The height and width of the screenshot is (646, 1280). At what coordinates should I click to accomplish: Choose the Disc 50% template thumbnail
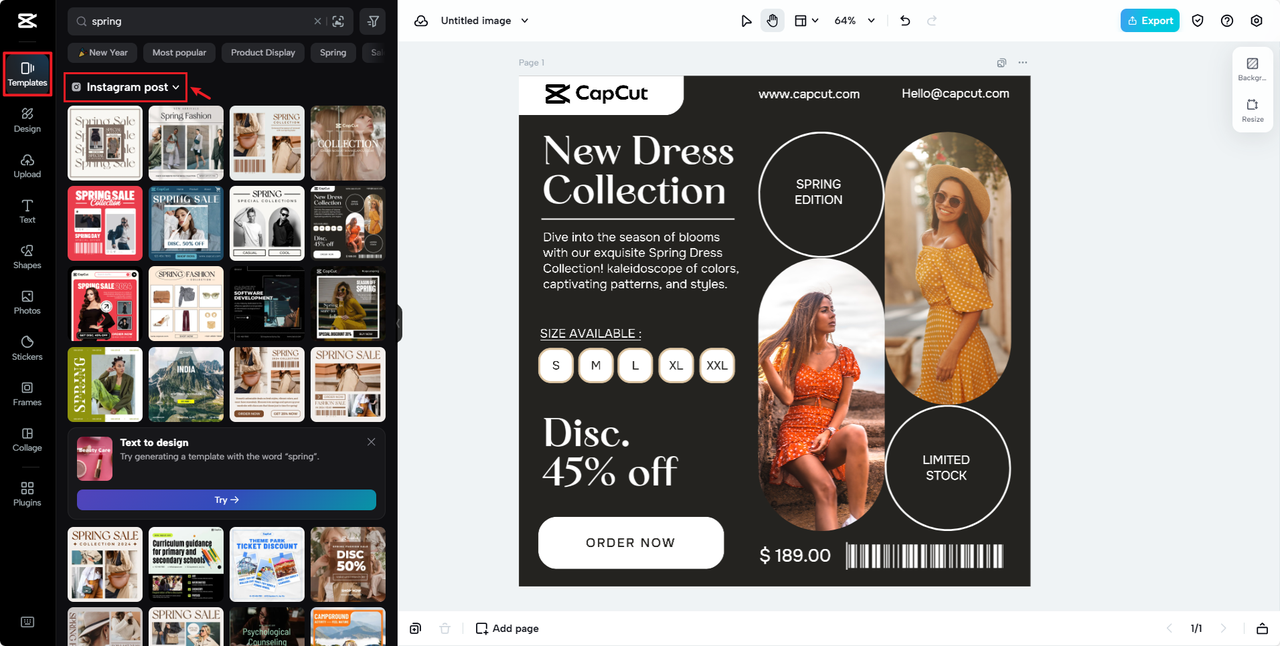click(x=348, y=564)
